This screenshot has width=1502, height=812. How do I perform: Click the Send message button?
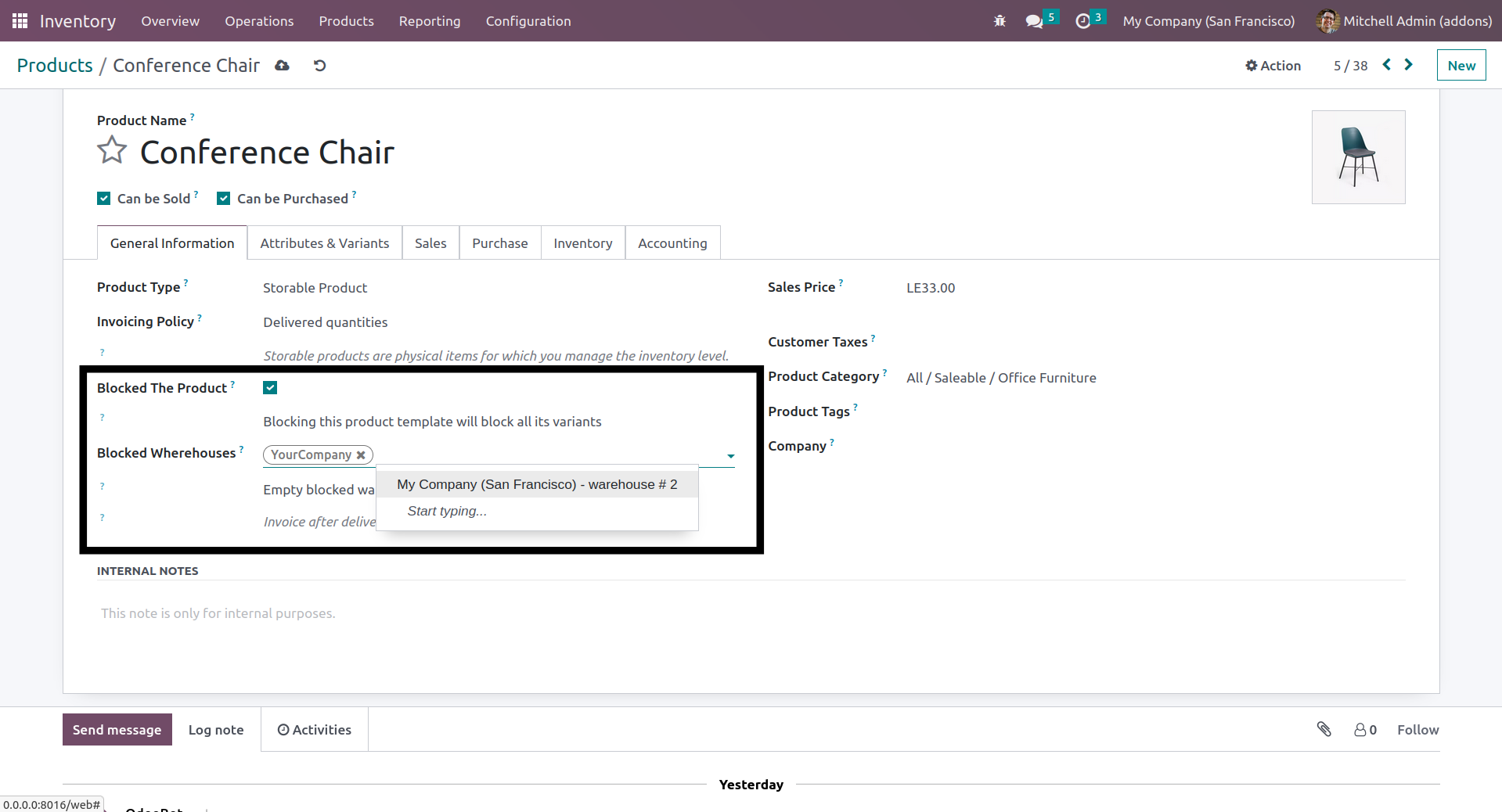pos(117,729)
